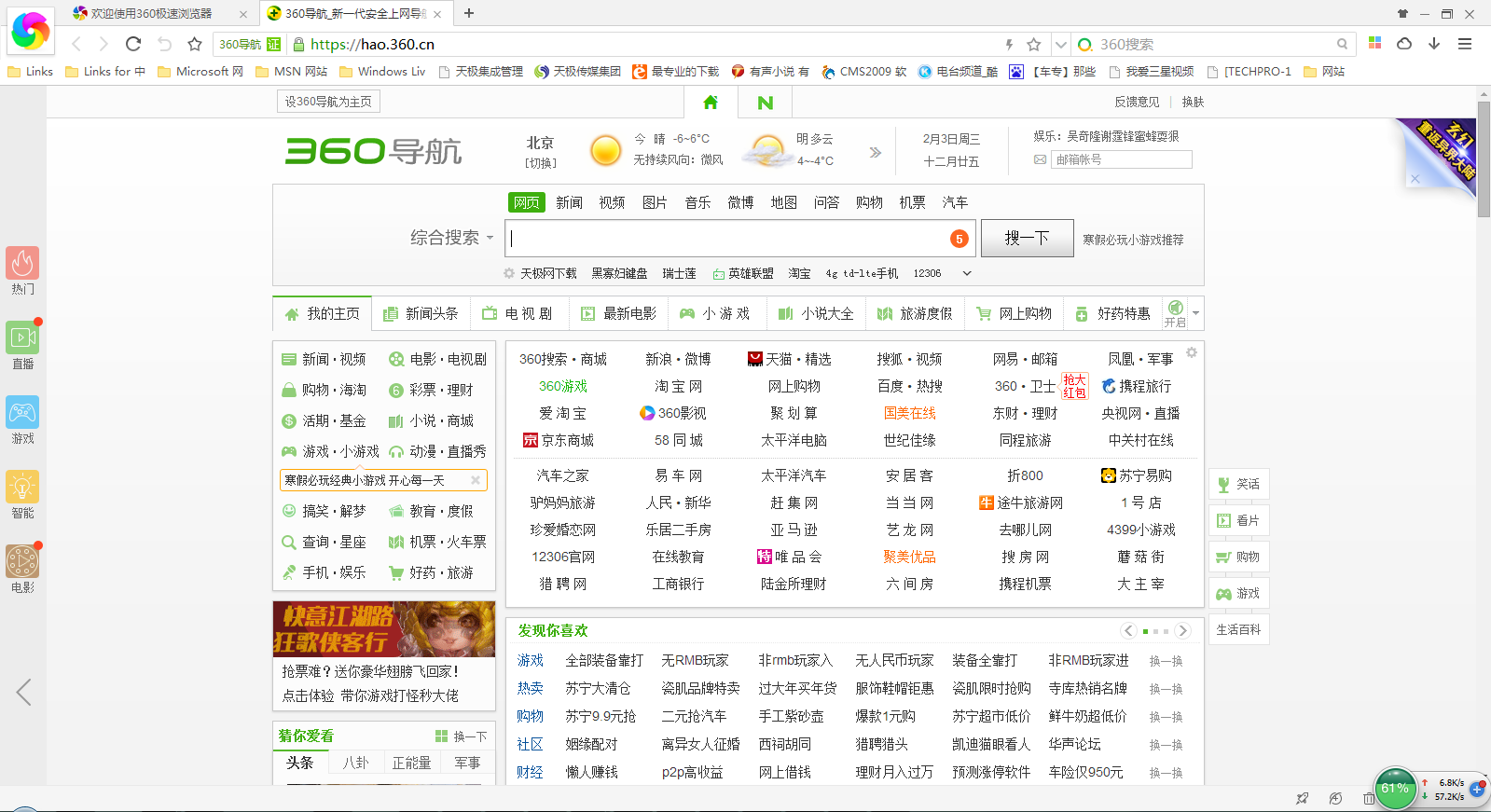
Task: Open the 电视剧 navigation tab
Action: click(518, 313)
